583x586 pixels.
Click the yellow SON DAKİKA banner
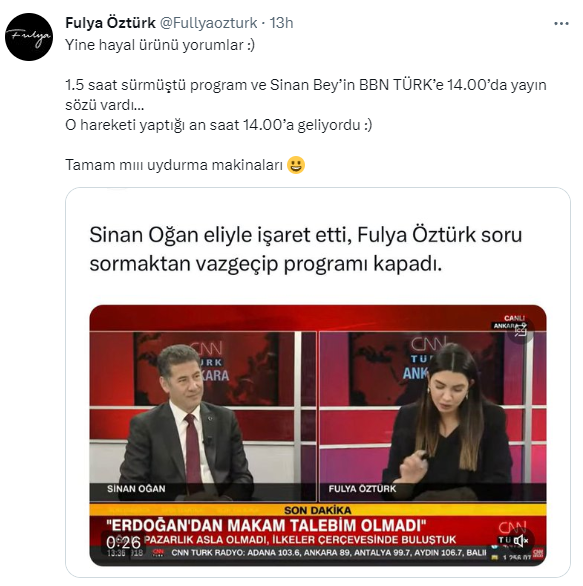click(318, 510)
